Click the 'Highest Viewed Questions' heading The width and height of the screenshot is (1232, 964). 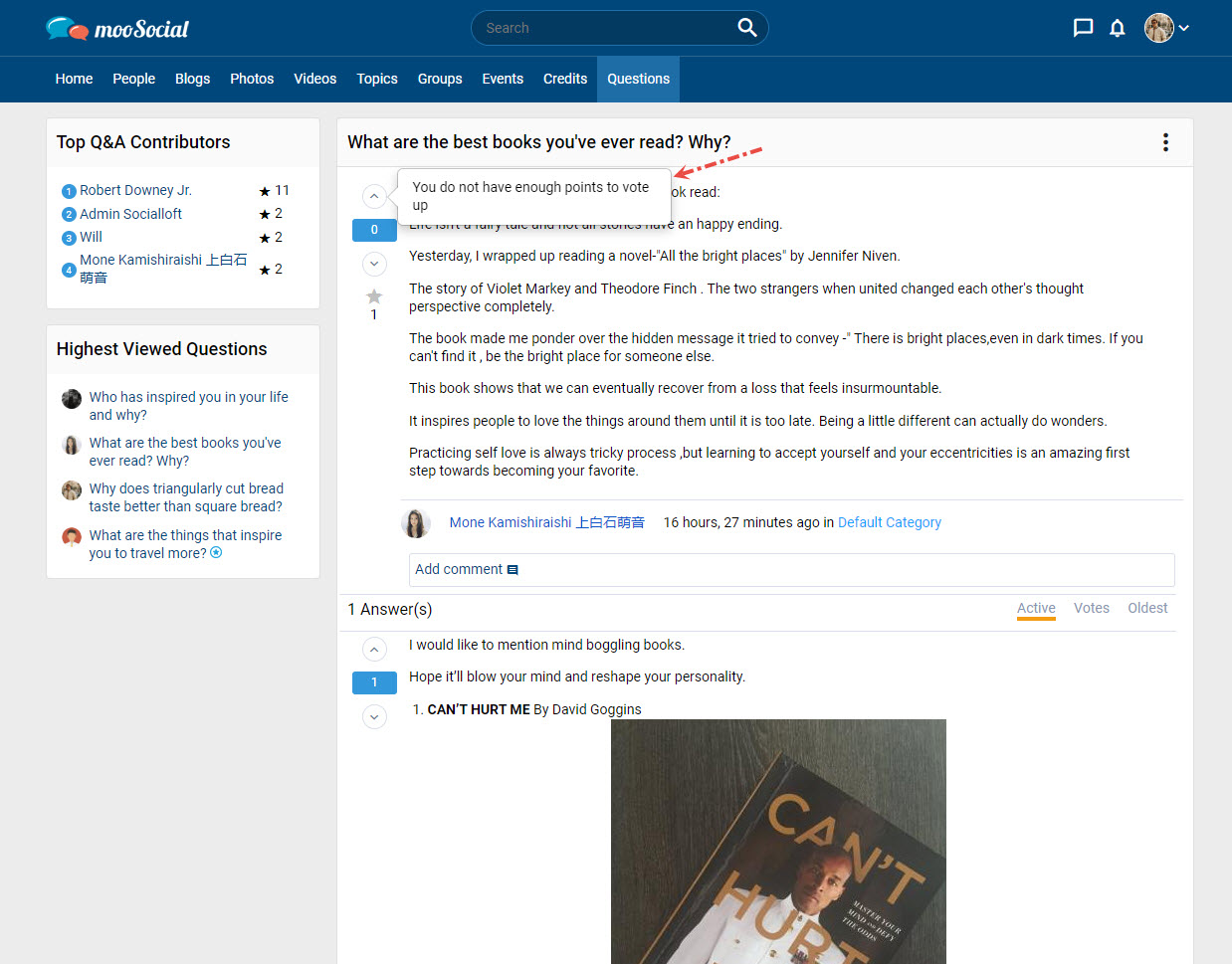pyautogui.click(x=162, y=349)
